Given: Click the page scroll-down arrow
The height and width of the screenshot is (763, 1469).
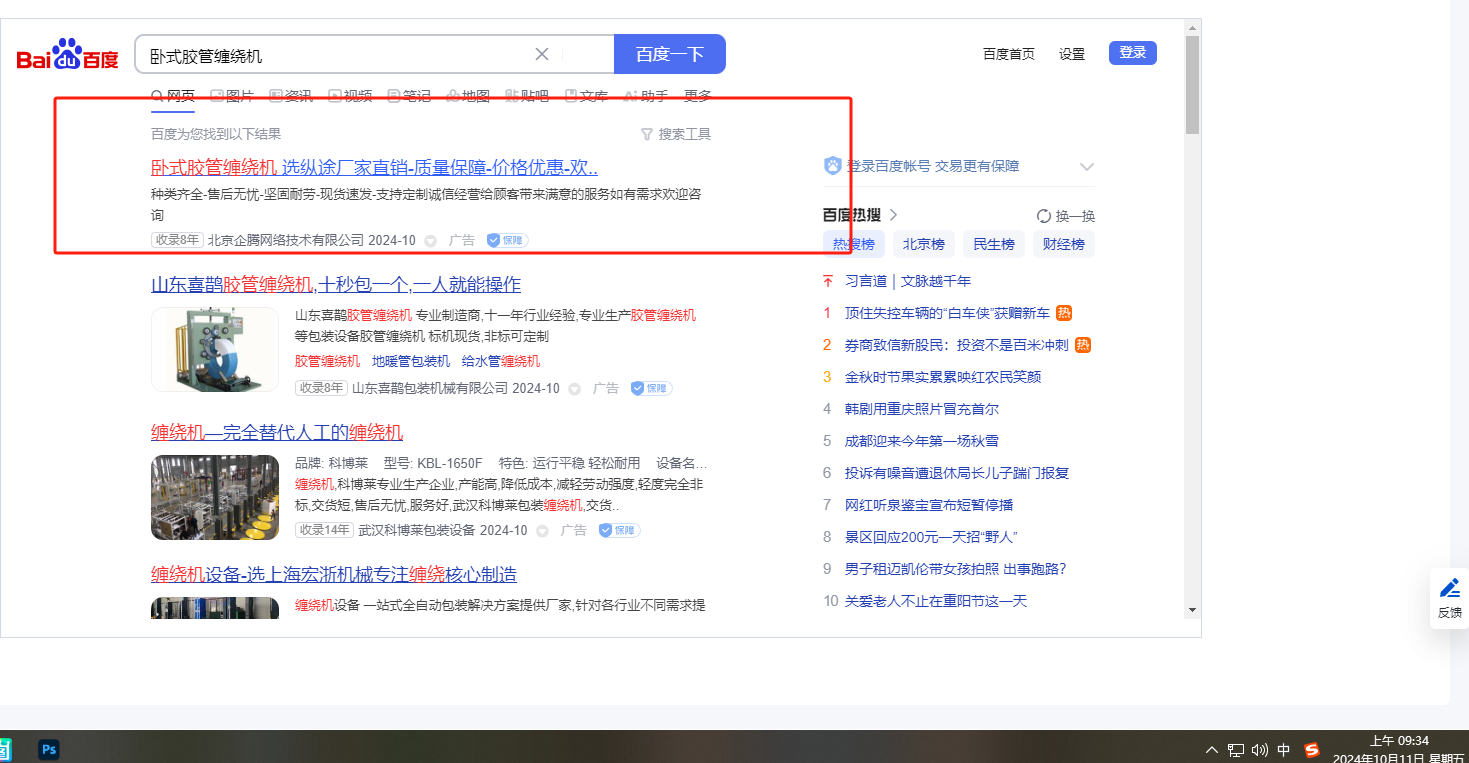Looking at the screenshot, I should coord(1192,610).
